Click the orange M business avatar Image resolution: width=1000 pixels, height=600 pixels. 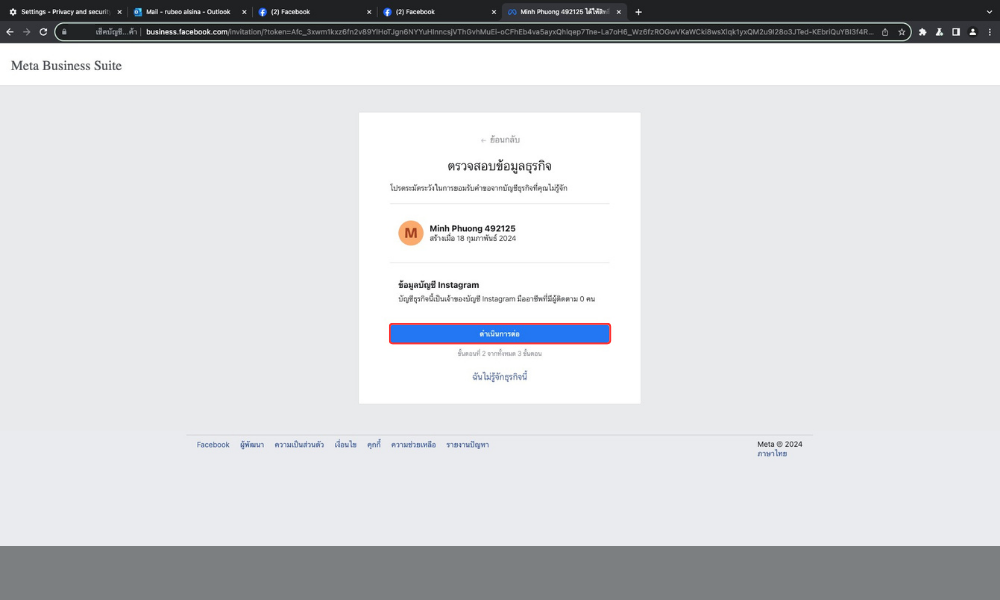(411, 233)
